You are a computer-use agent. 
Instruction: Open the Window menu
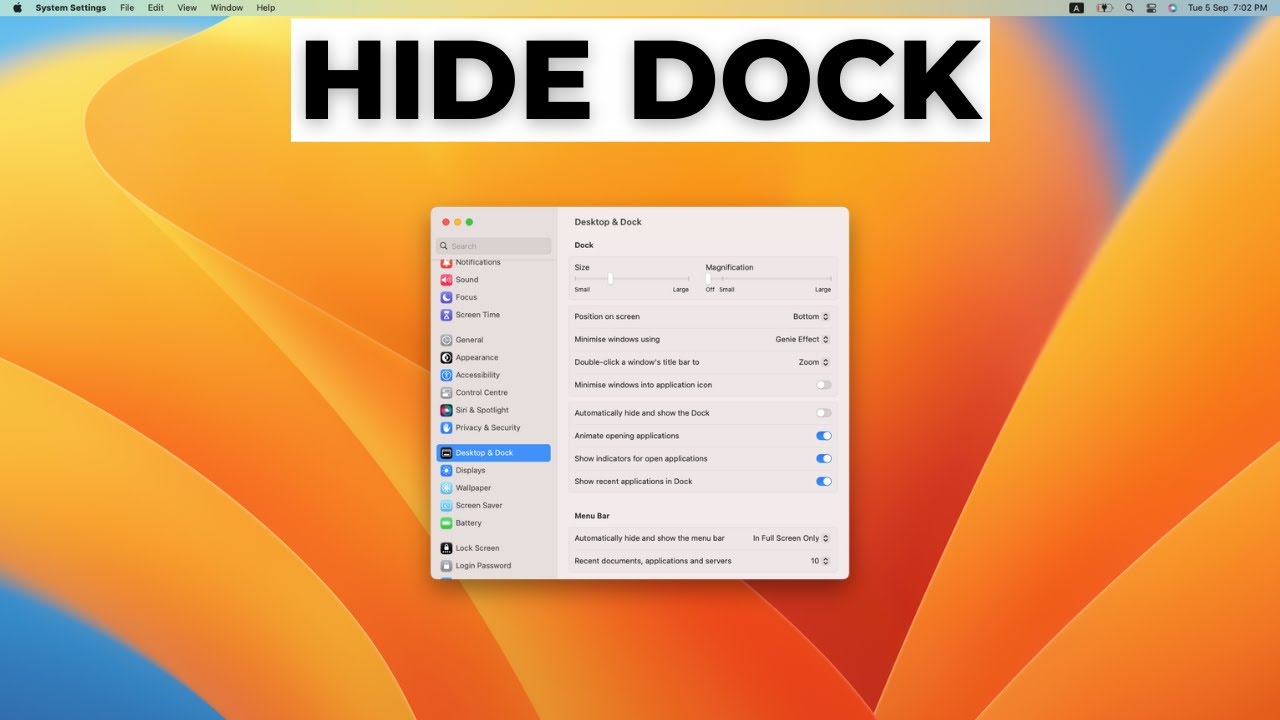pyautogui.click(x=227, y=8)
